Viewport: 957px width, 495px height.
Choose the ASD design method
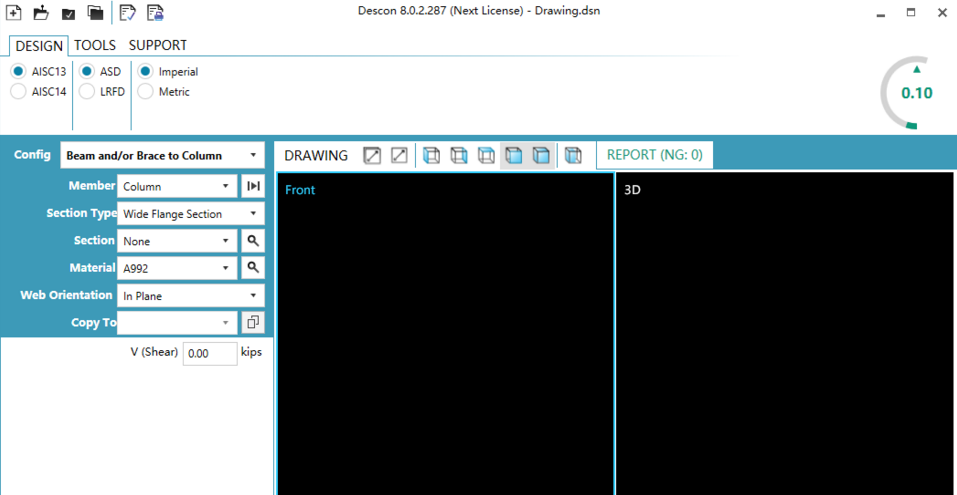(x=87, y=71)
